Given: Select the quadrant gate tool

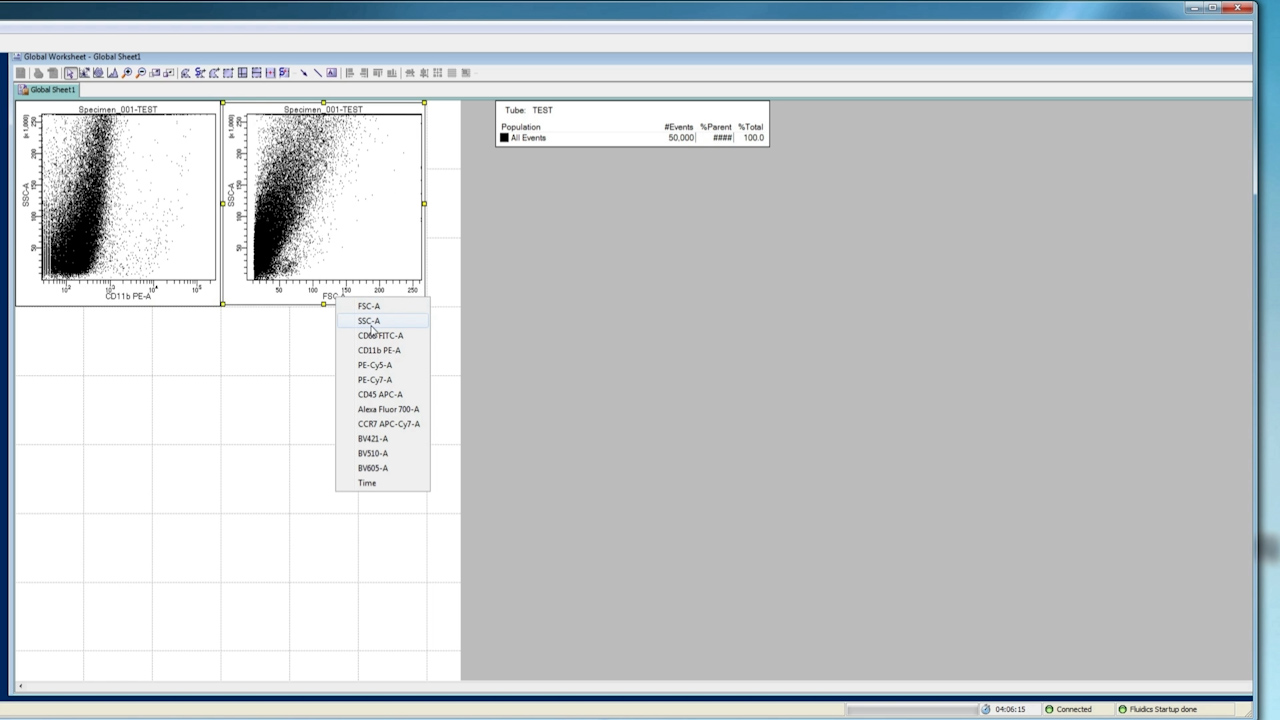Looking at the screenshot, I should 243,73.
